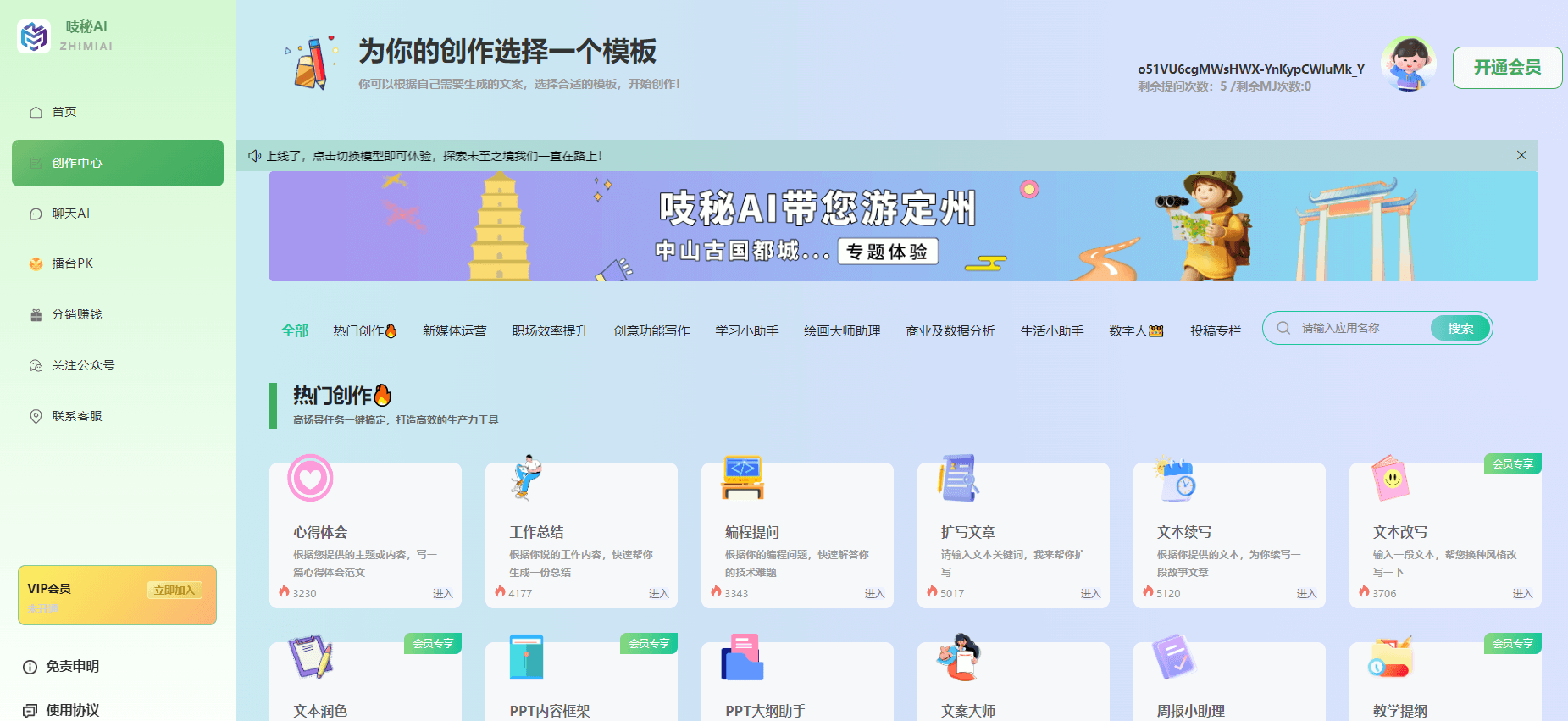1568x721 pixels.
Task: Click the 周报小助理 purple note icon
Action: (1174, 657)
